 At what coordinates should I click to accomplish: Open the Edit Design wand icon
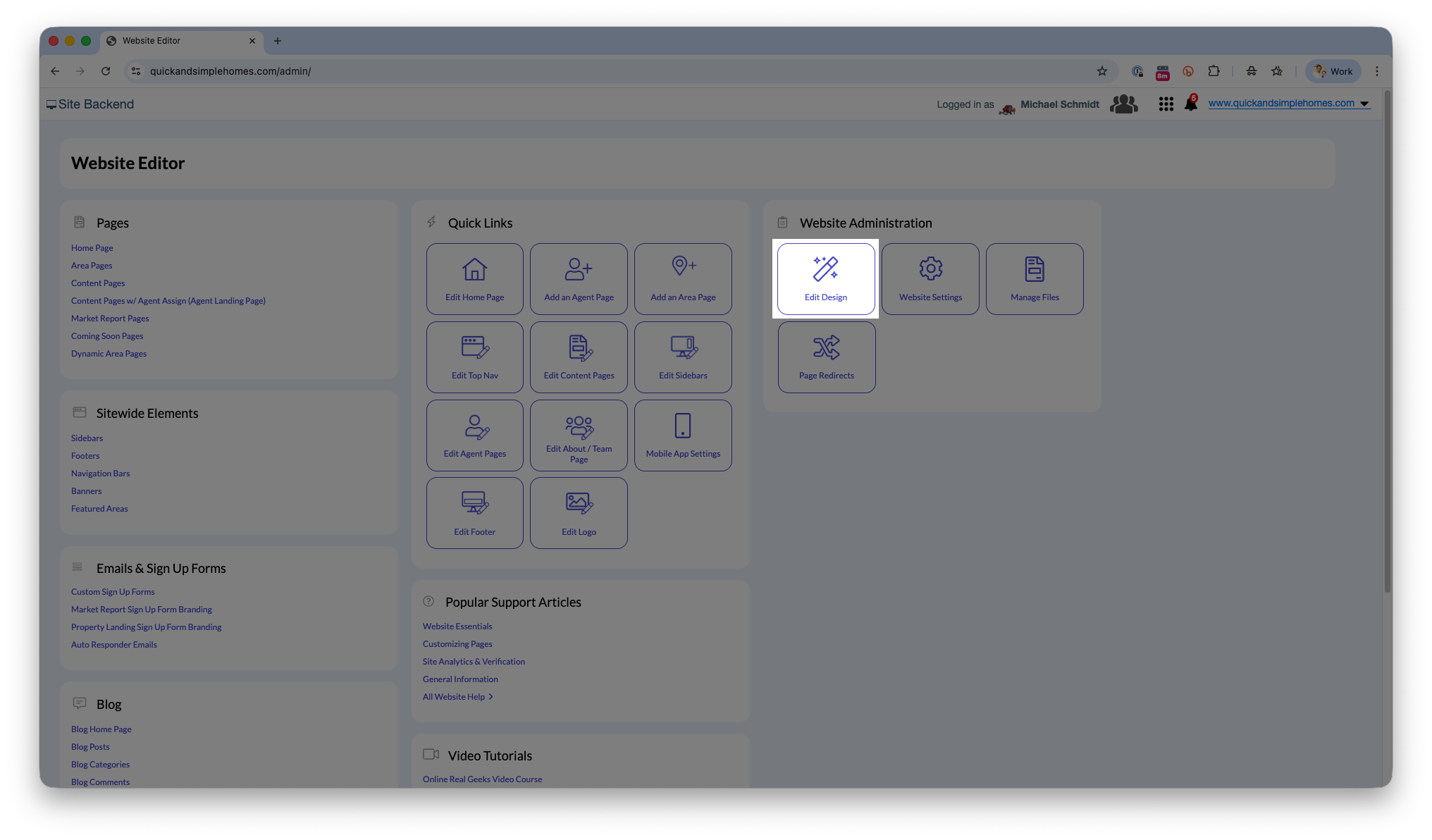(x=825, y=269)
